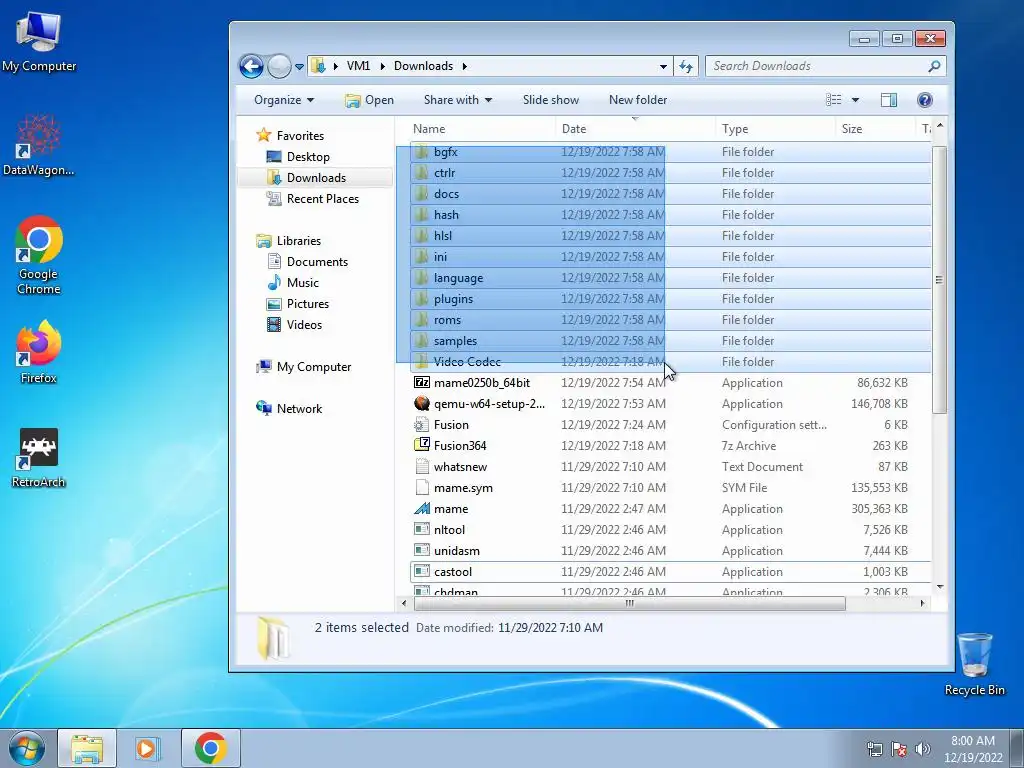Select the whatsnew text document
The height and width of the screenshot is (768, 1024).
[x=460, y=467]
